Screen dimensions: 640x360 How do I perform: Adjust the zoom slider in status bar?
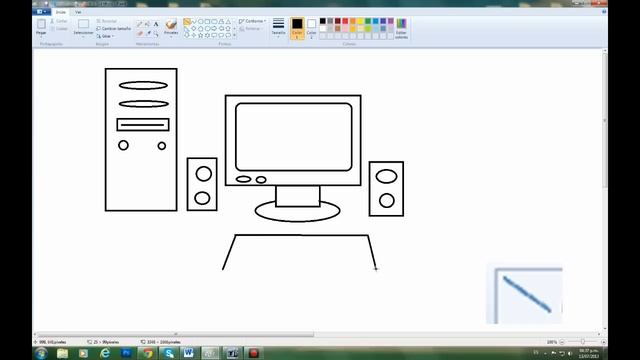click(x=582, y=342)
